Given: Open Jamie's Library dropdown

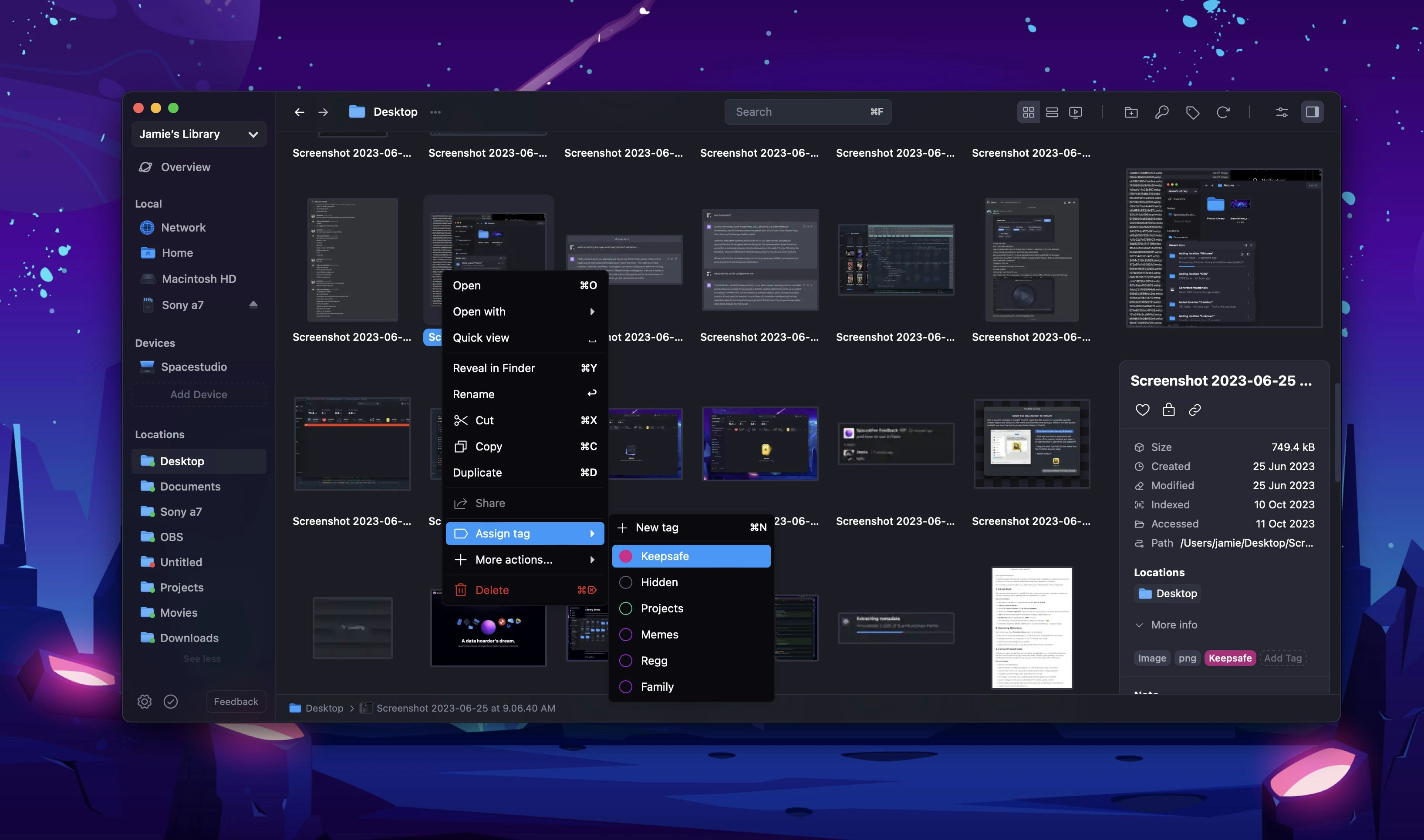Looking at the screenshot, I should [x=199, y=134].
